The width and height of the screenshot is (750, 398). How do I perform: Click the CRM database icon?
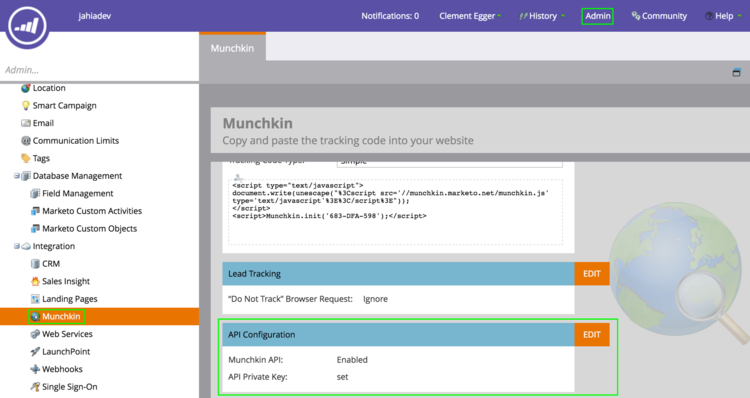(x=35, y=264)
